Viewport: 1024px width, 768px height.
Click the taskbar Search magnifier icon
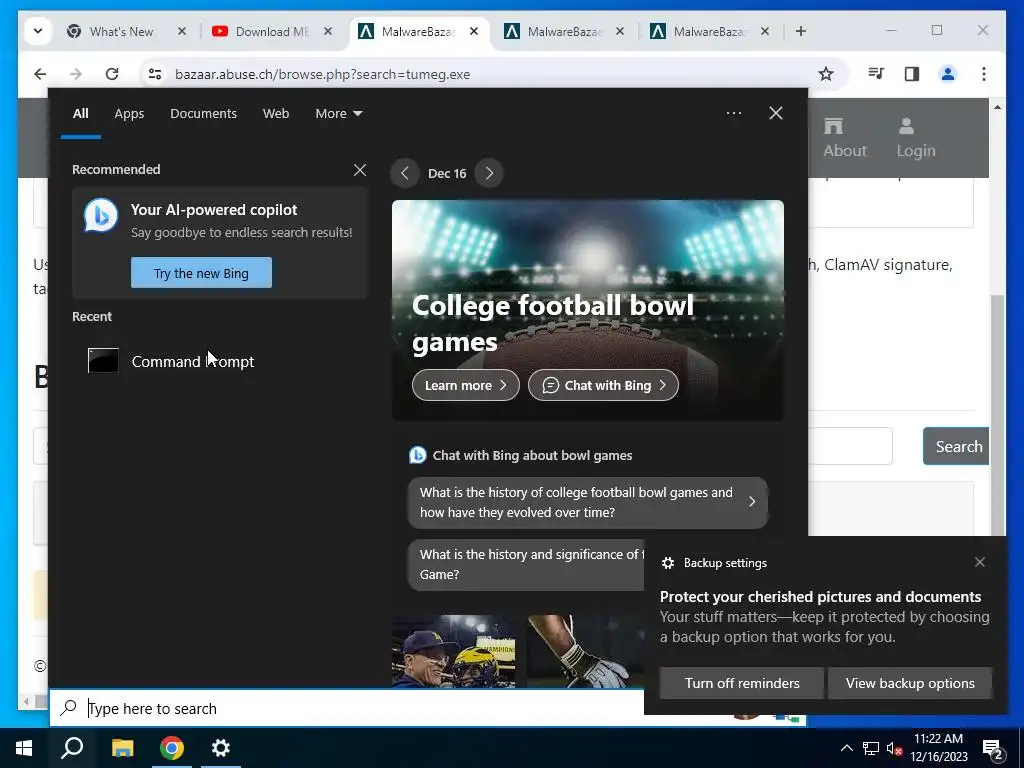tap(72, 748)
